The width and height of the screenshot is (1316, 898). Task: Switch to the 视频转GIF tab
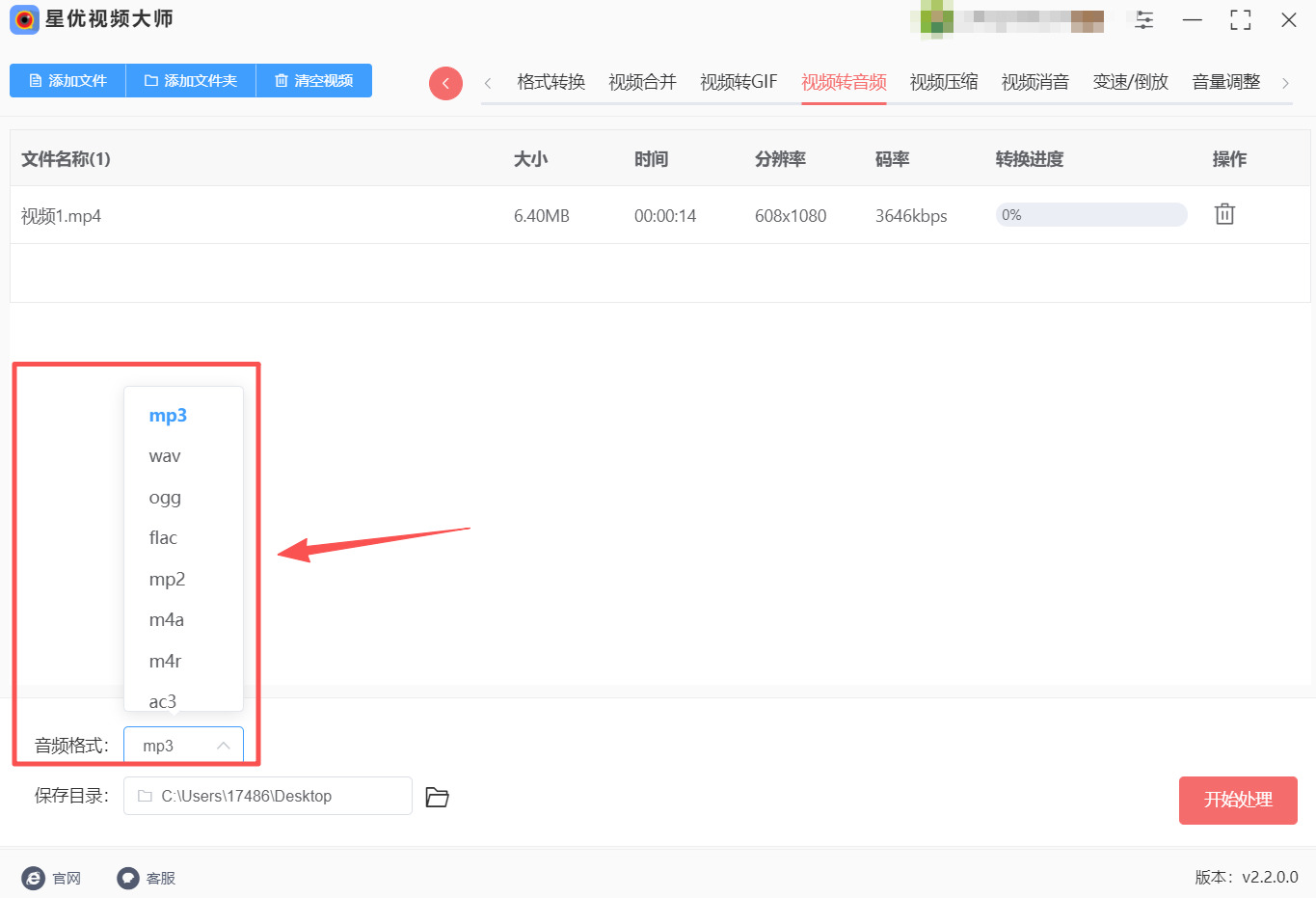tap(739, 82)
